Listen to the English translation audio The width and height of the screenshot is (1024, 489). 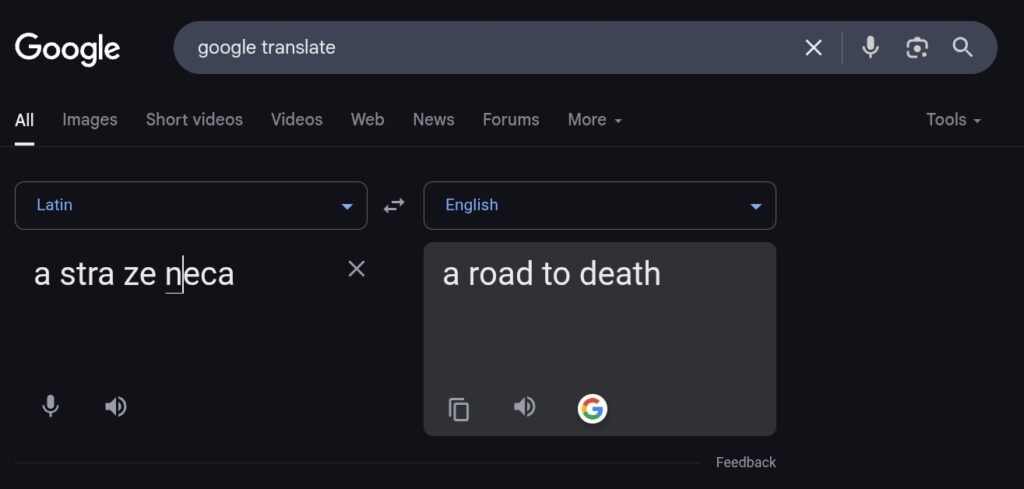pyautogui.click(x=524, y=407)
